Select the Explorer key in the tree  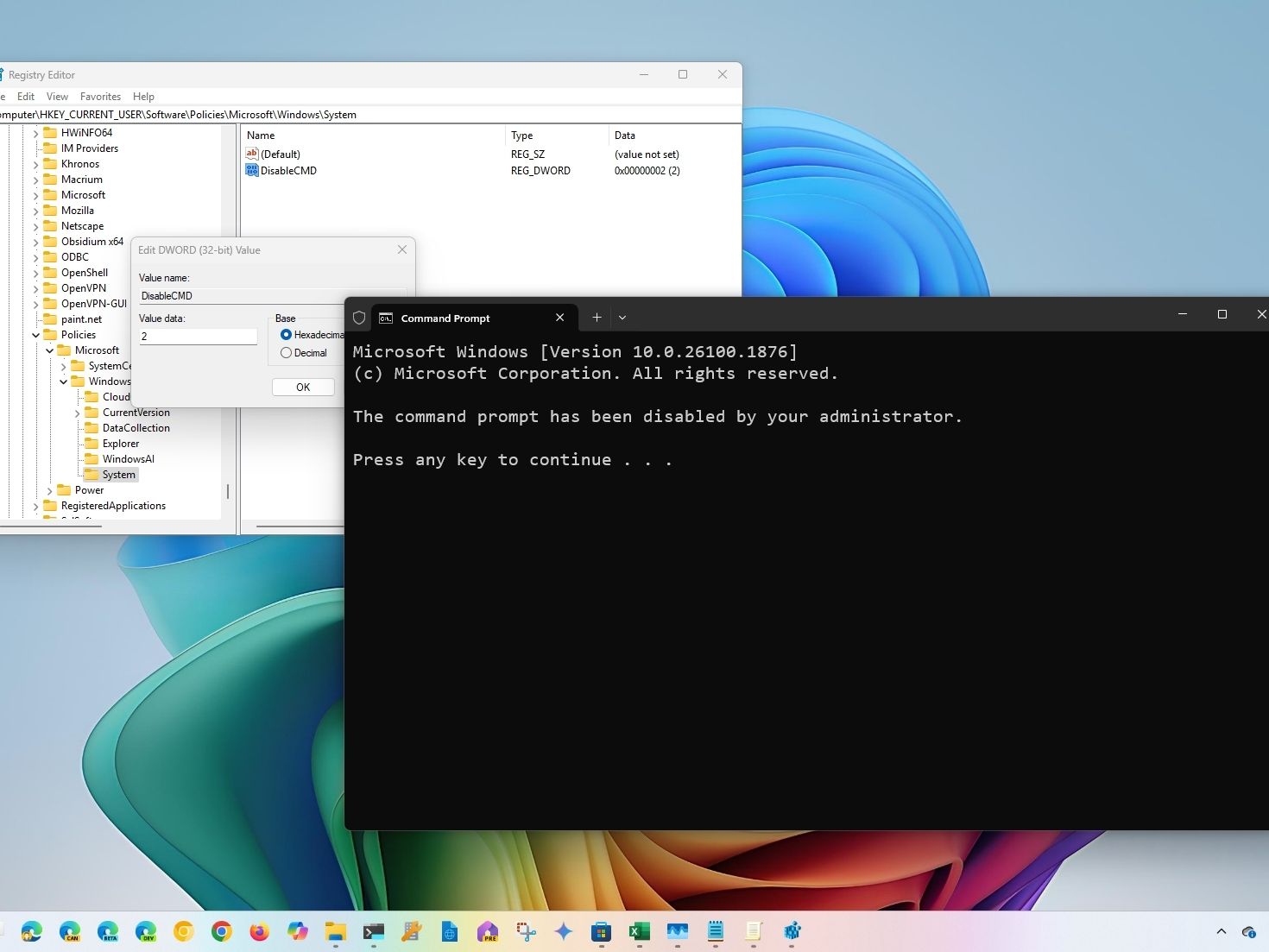point(120,444)
